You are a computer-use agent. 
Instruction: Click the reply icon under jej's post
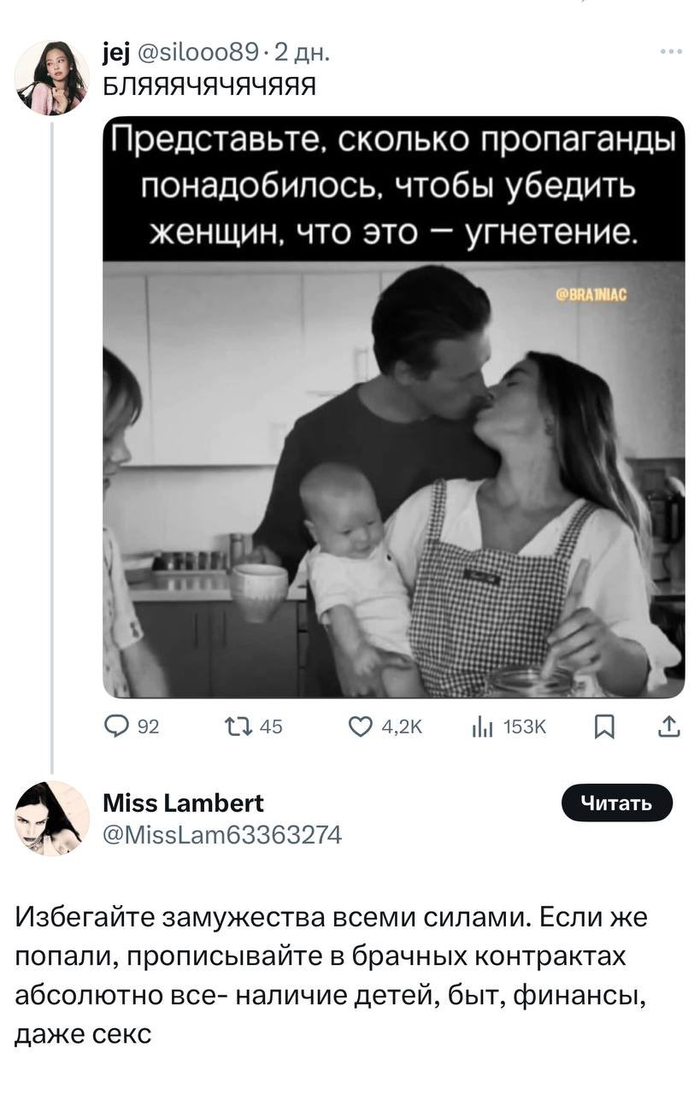120,728
